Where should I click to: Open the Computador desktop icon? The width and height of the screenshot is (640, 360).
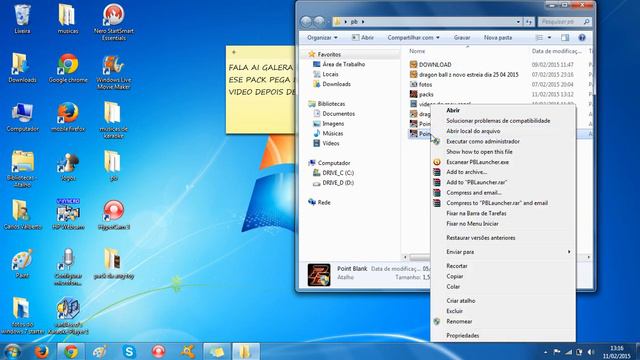[x=22, y=117]
